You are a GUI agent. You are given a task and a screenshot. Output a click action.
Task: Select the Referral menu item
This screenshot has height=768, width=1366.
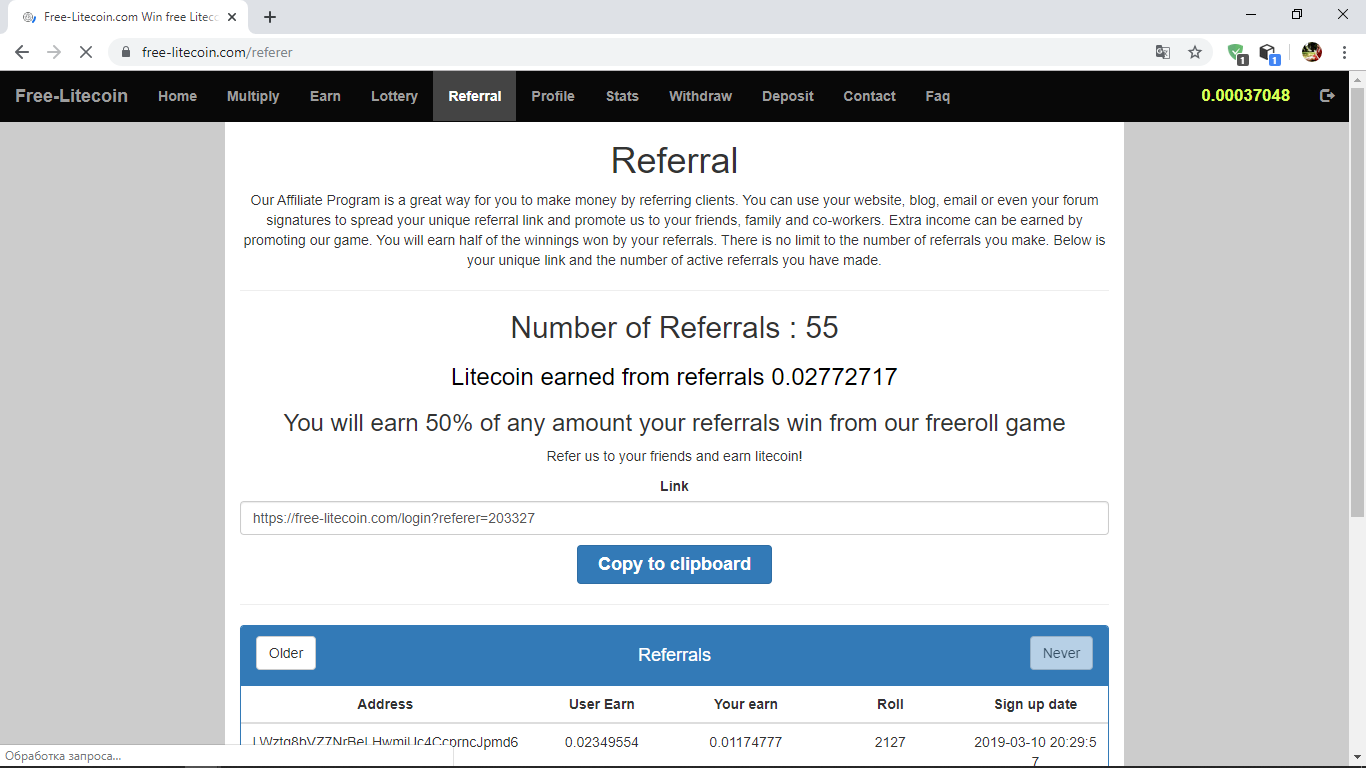click(475, 96)
